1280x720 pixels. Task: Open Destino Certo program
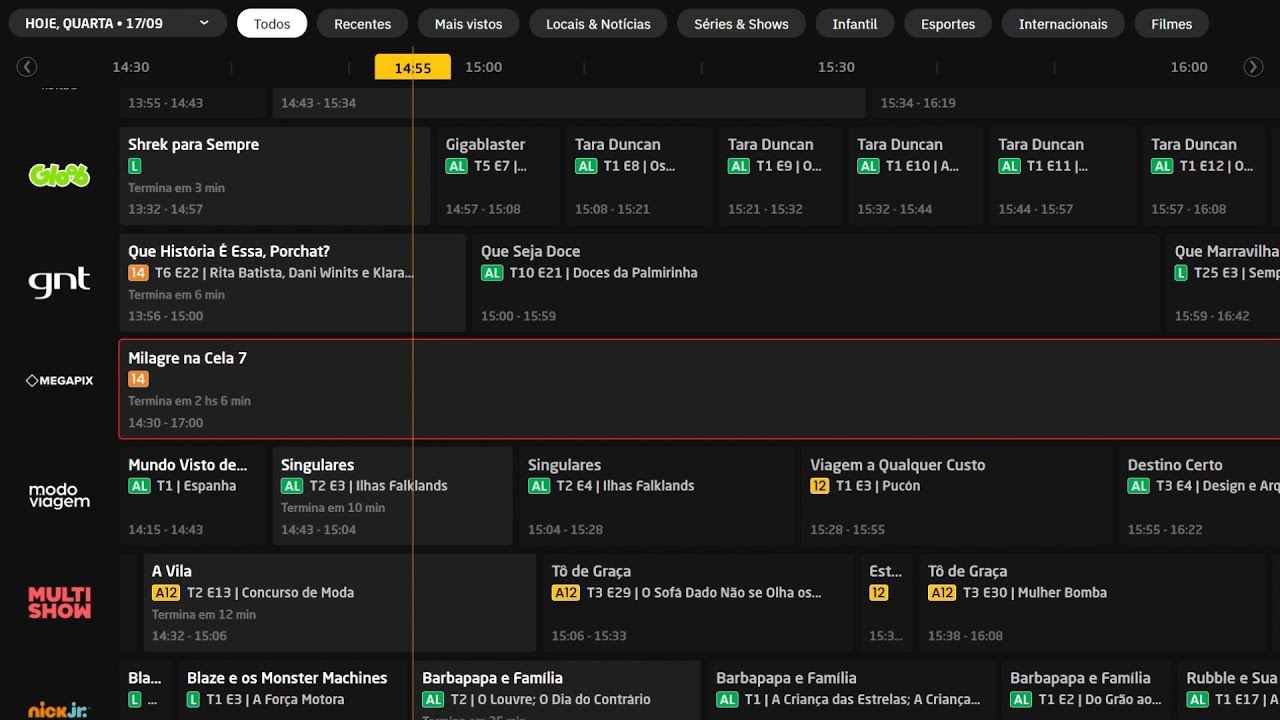click(1199, 496)
